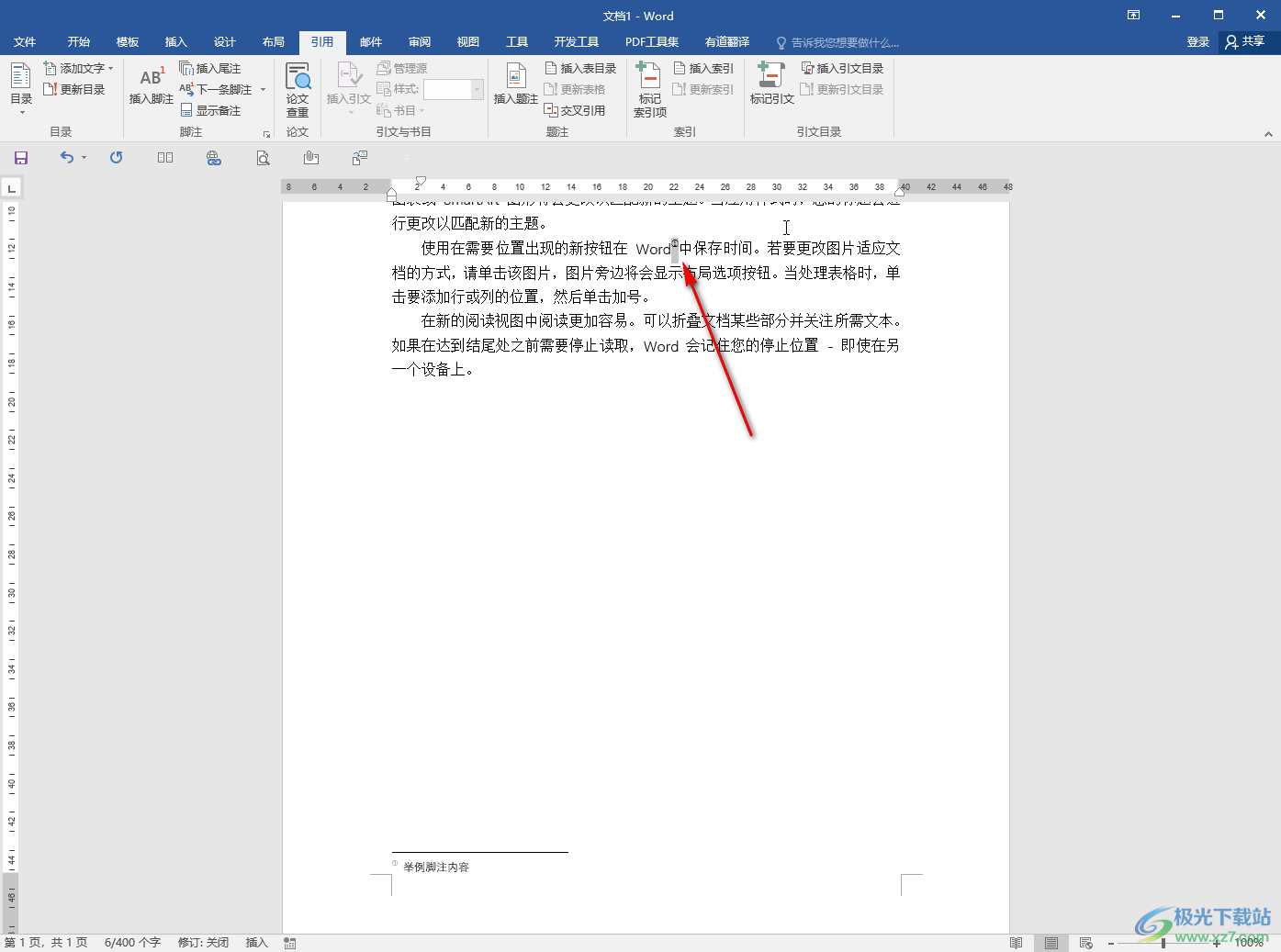Switch to the 插入 insert tab
This screenshot has width=1281, height=952.
coord(176,42)
